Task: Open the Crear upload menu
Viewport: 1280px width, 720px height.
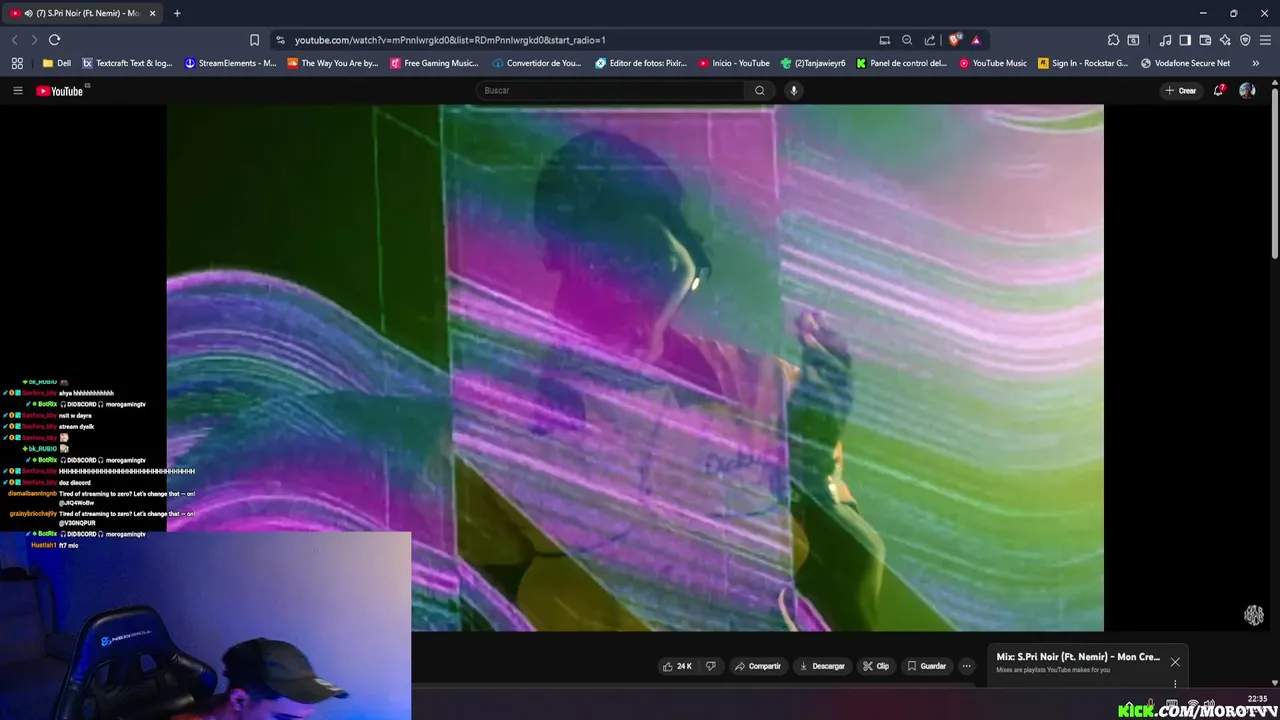Action: pyautogui.click(x=1181, y=91)
